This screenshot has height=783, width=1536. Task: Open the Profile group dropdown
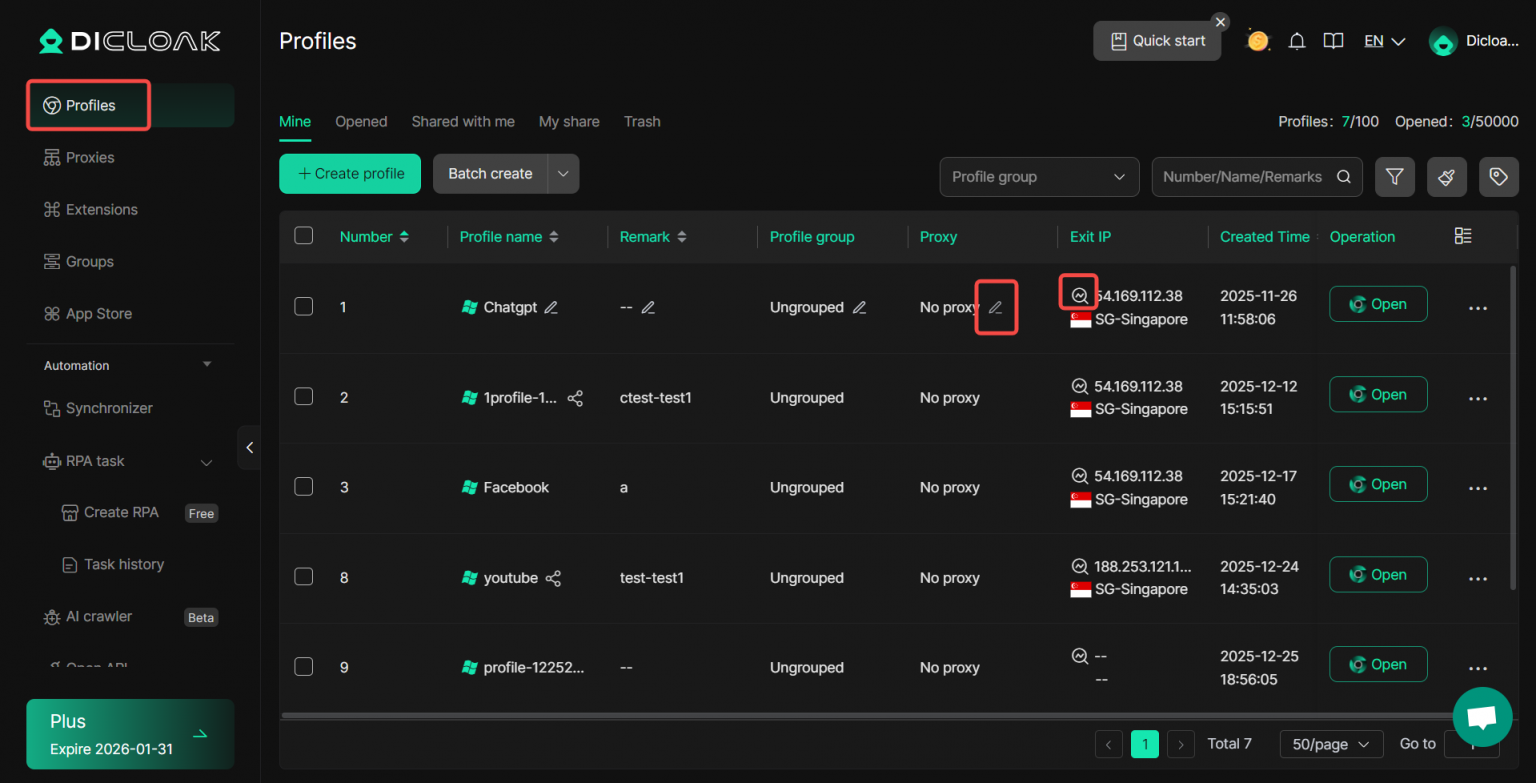point(1039,177)
